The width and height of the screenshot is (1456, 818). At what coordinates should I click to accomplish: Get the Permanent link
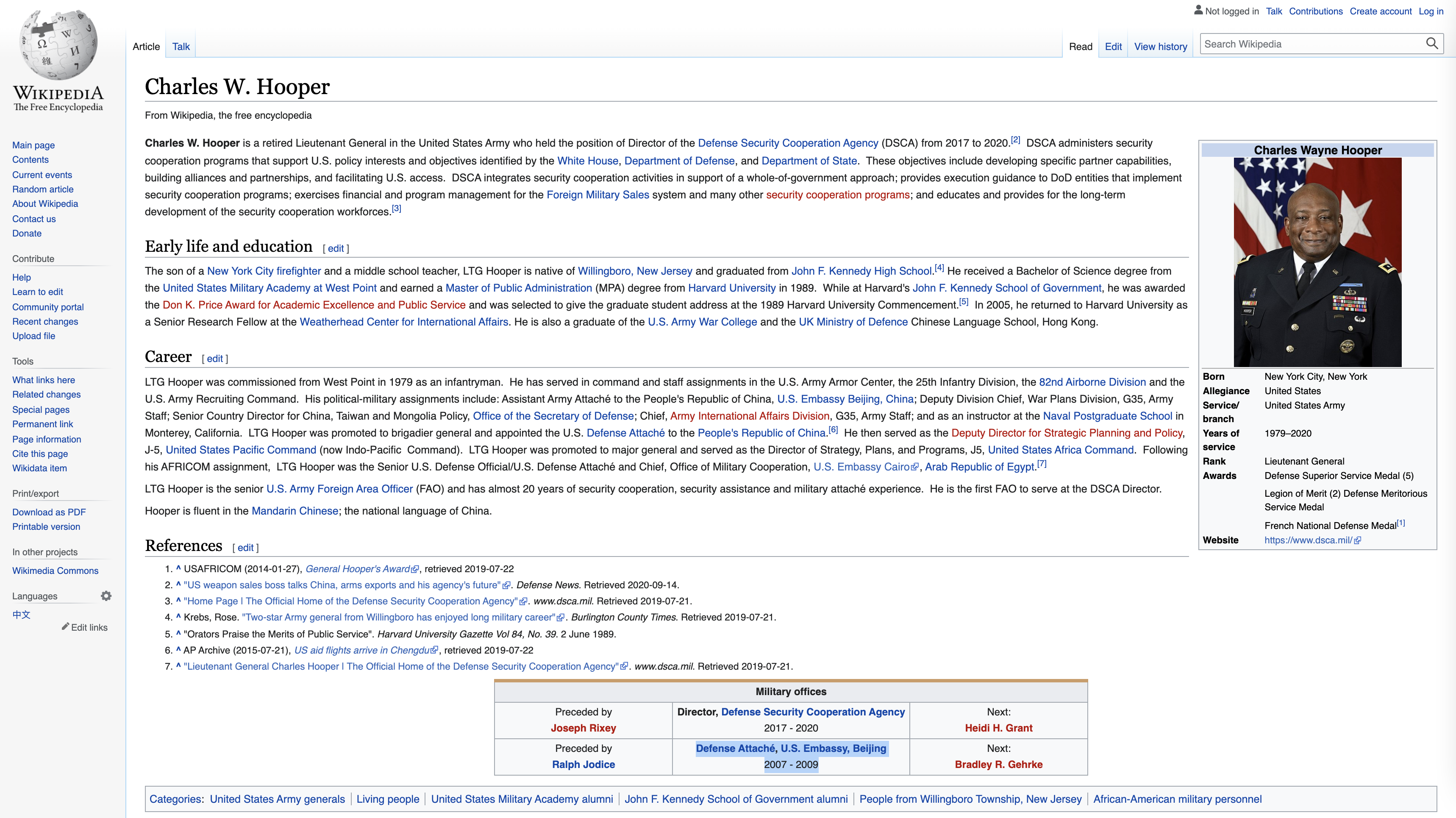click(42, 424)
